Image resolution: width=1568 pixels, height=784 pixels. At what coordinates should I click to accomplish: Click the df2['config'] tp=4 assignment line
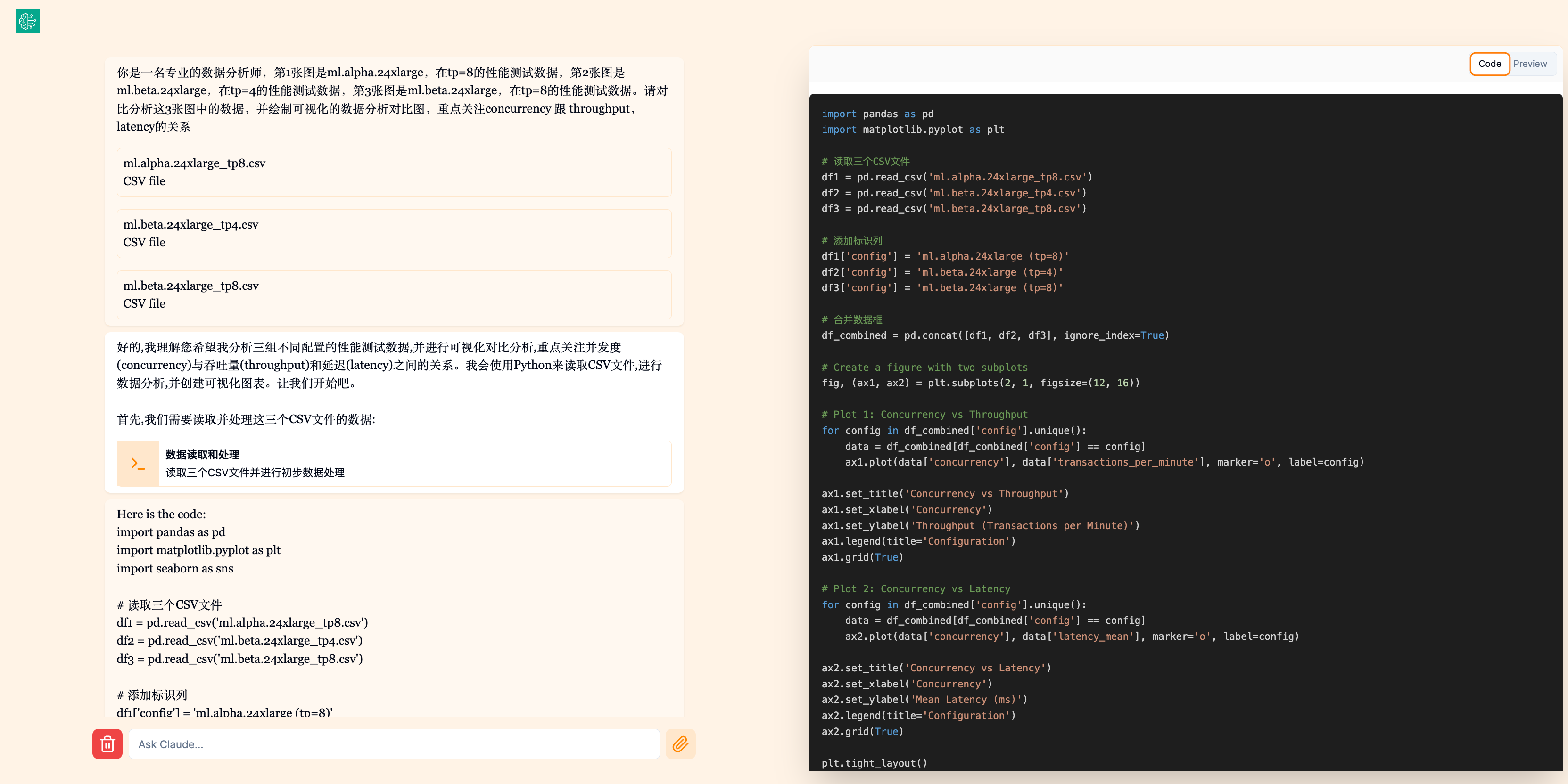(x=942, y=272)
